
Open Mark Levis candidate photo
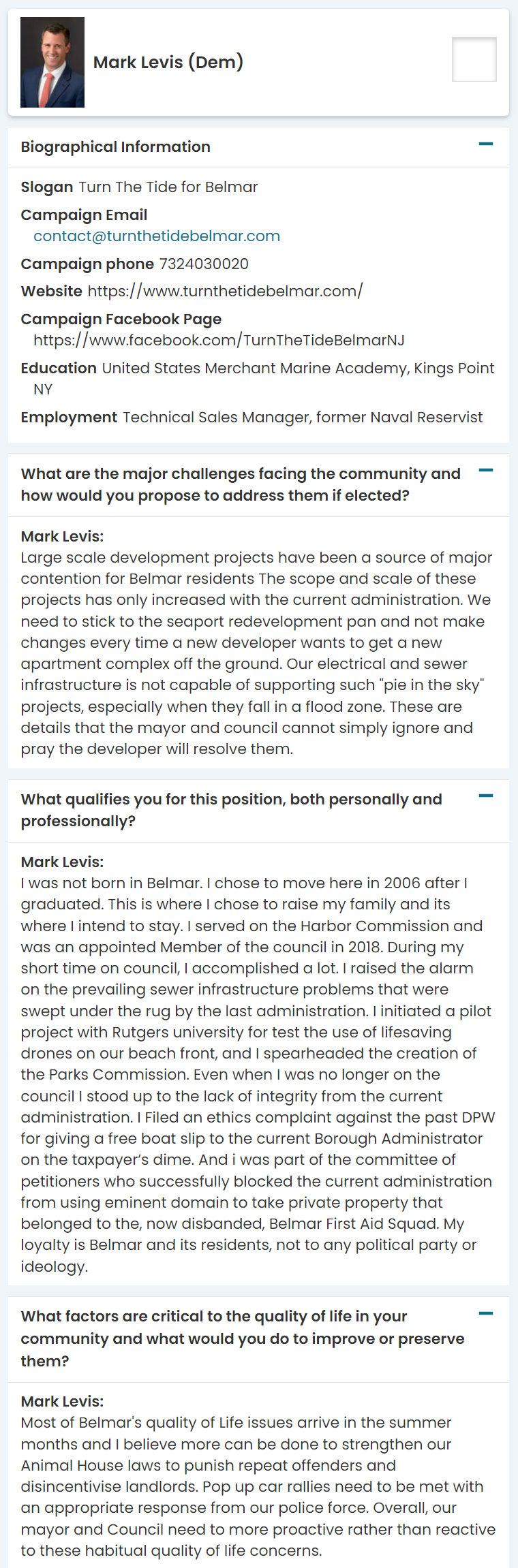(x=52, y=63)
